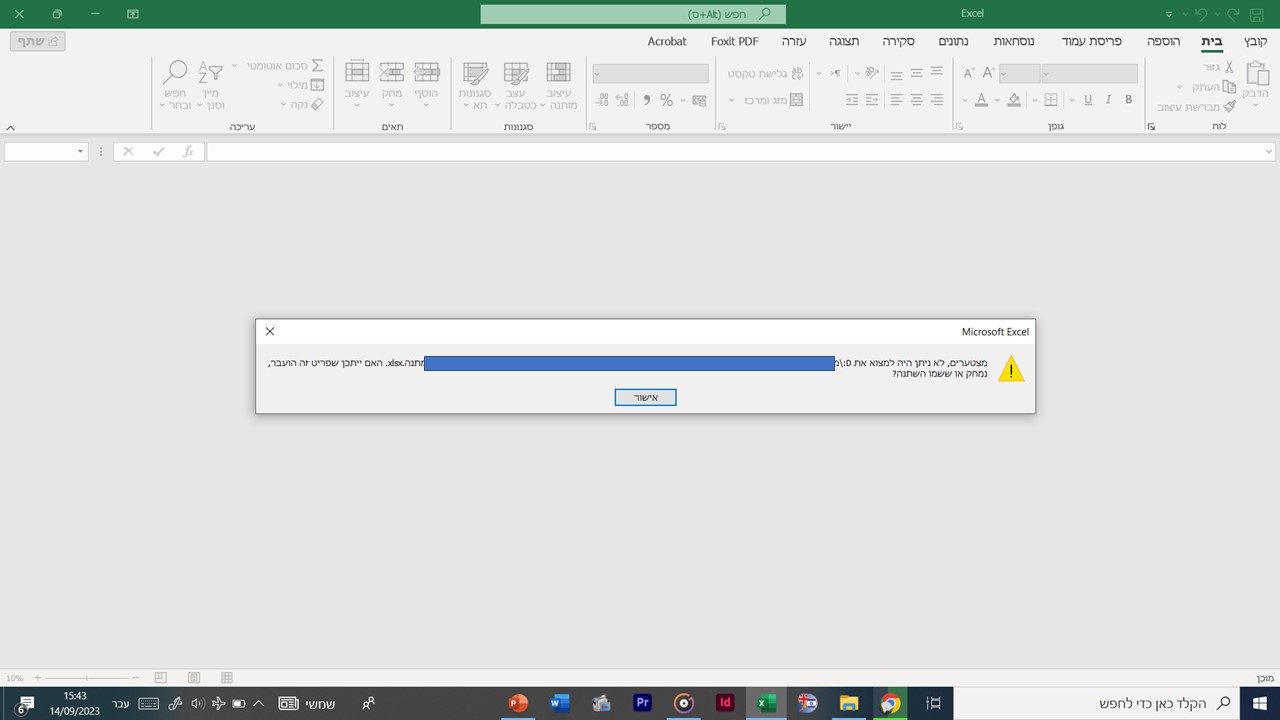This screenshot has width=1280, height=720.
Task: Click the Decrease Font Size icon
Action: [x=967, y=73]
